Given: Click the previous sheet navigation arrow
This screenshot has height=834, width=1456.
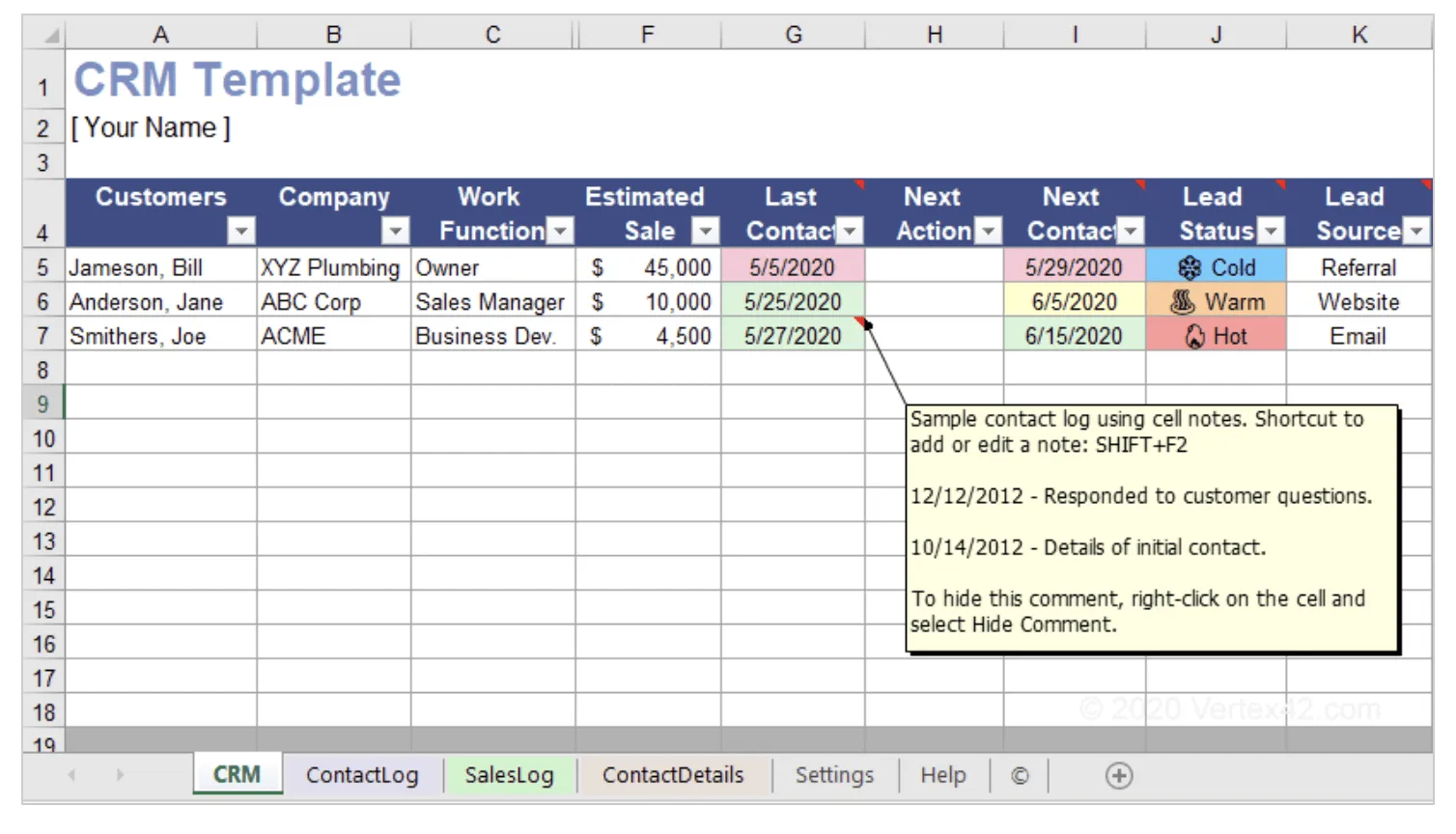Looking at the screenshot, I should [x=71, y=775].
